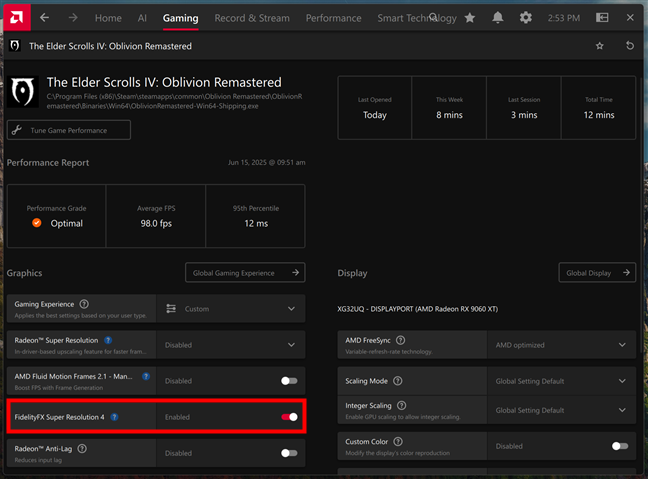Expand Gaming Experience Custom dropdown
Viewport: 648px width, 479px height.
tap(231, 309)
